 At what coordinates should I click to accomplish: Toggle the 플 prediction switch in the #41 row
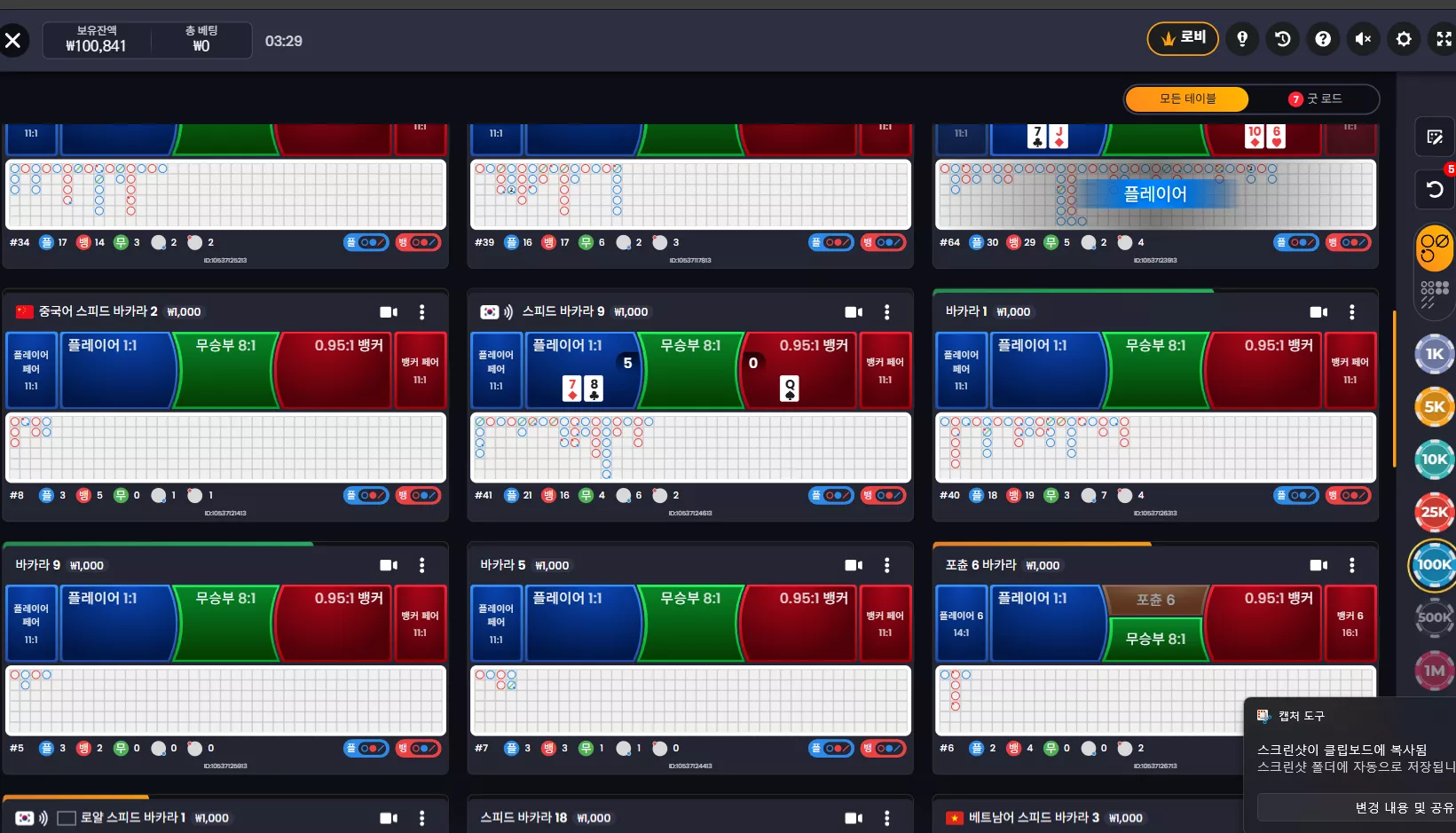click(831, 495)
